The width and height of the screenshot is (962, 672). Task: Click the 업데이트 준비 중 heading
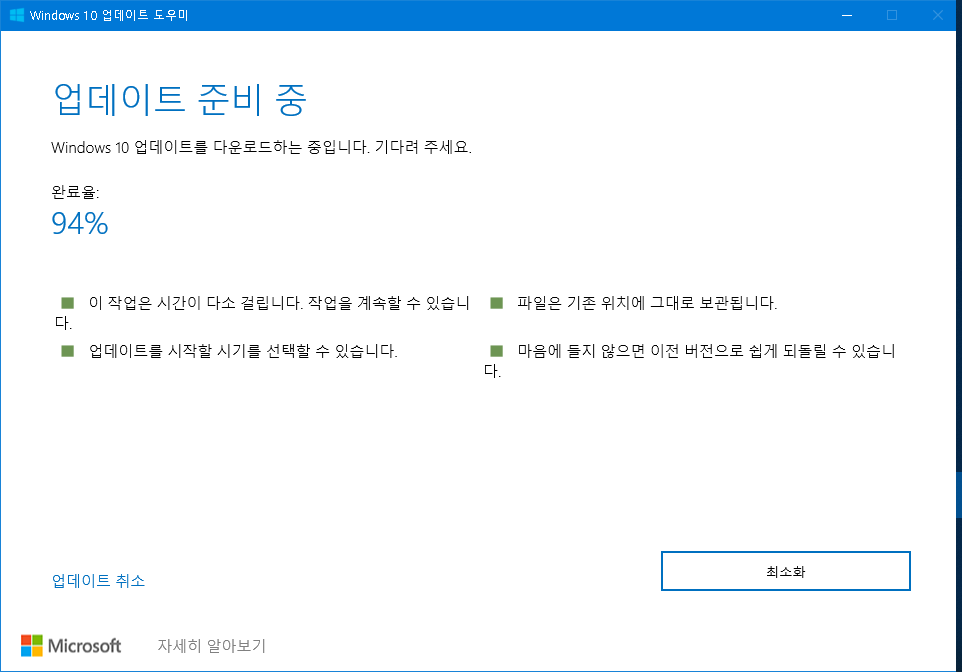click(180, 99)
